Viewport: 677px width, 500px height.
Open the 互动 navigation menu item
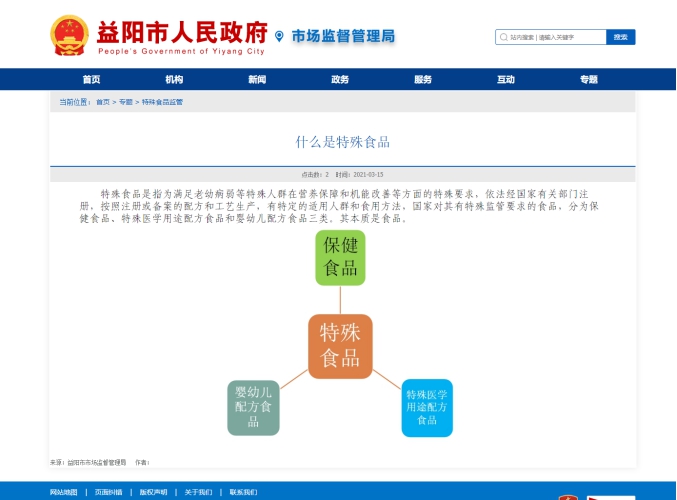(506, 80)
